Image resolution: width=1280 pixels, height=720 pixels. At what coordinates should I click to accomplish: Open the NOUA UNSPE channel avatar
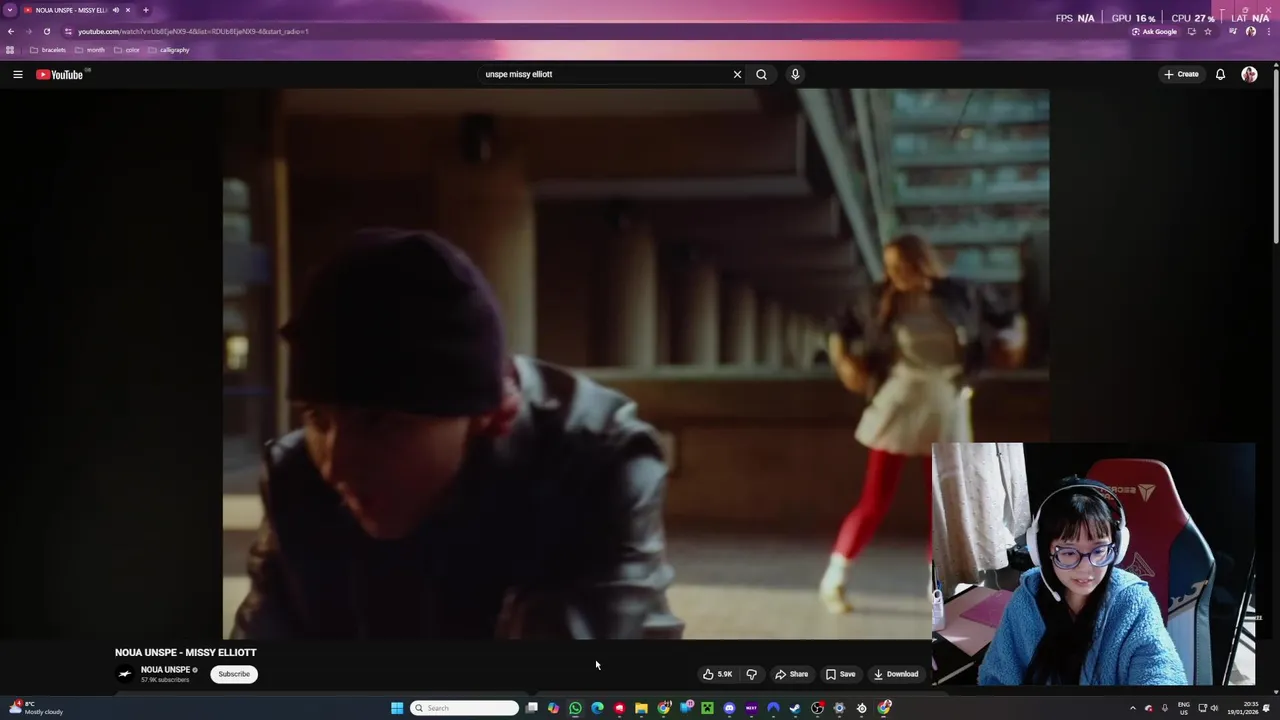click(125, 674)
